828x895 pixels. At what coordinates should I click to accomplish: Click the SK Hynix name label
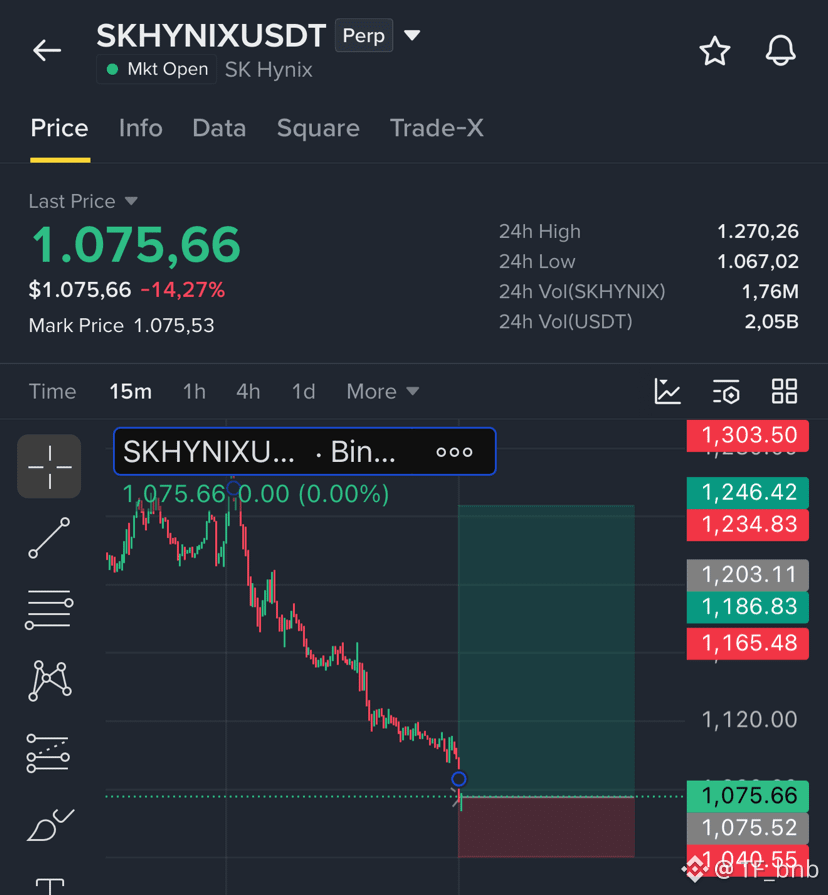(x=268, y=70)
